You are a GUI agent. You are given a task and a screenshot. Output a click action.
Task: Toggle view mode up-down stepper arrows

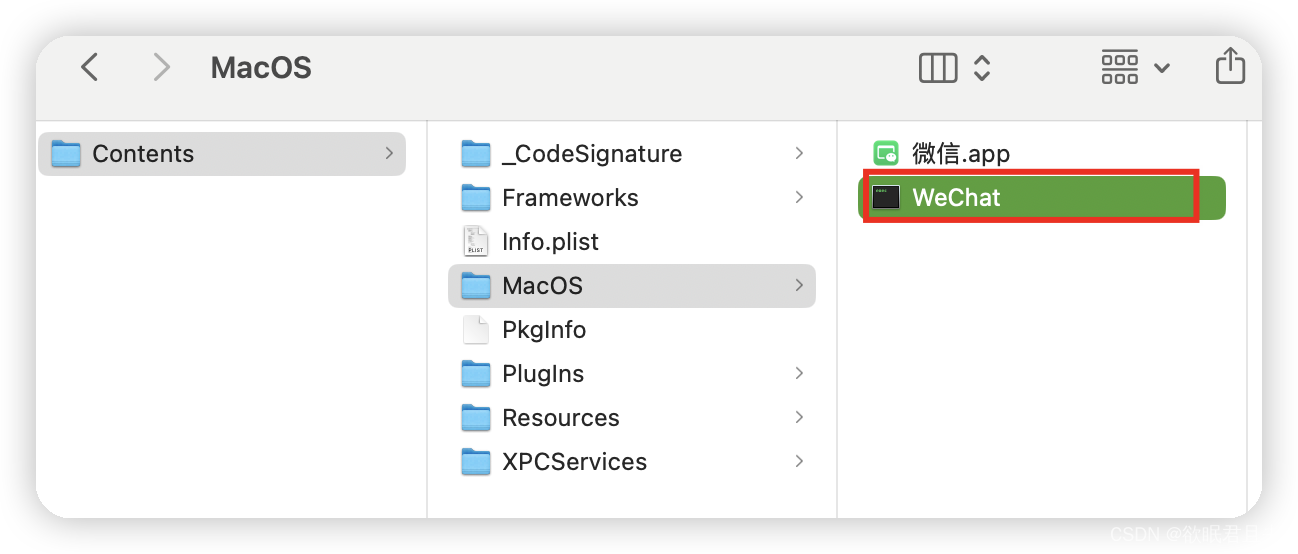[982, 67]
